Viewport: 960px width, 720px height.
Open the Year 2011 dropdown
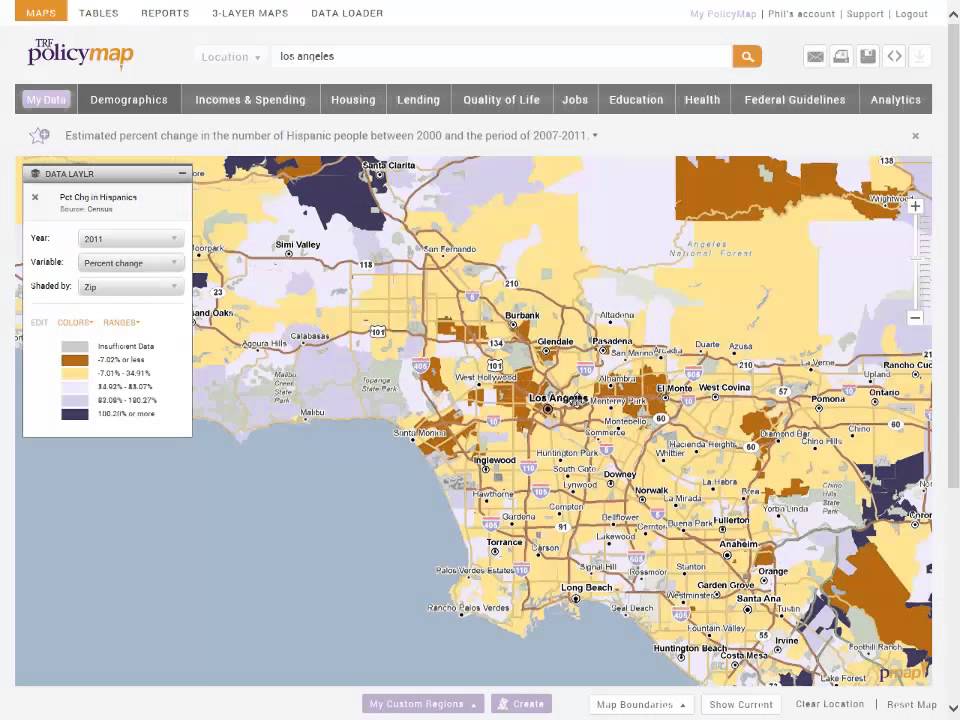point(131,239)
